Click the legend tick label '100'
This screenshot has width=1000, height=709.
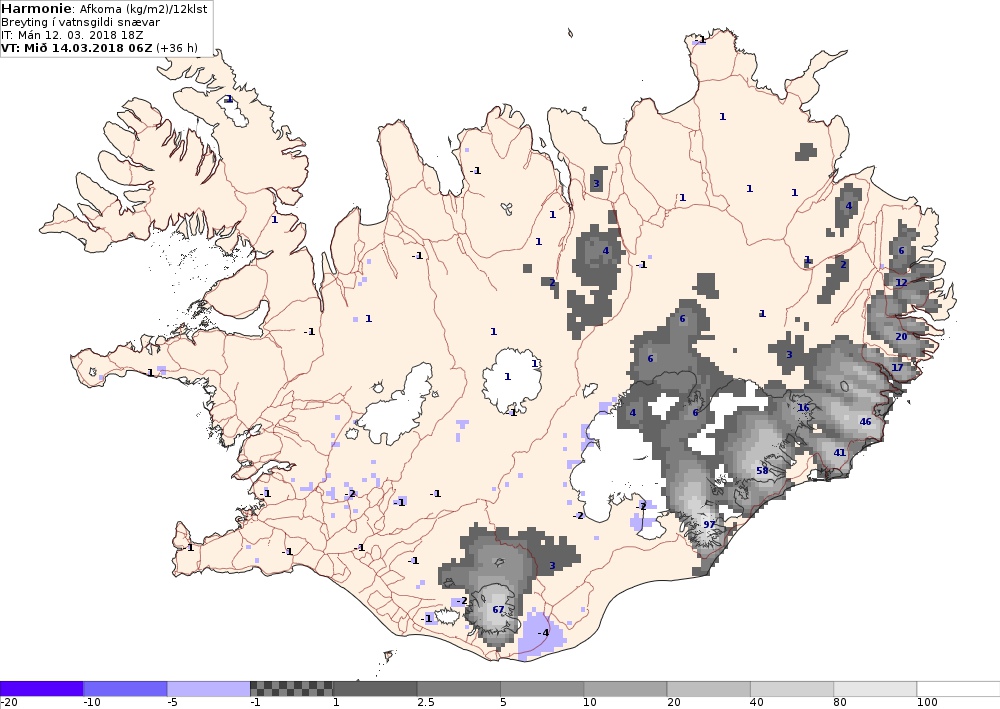pos(927,703)
